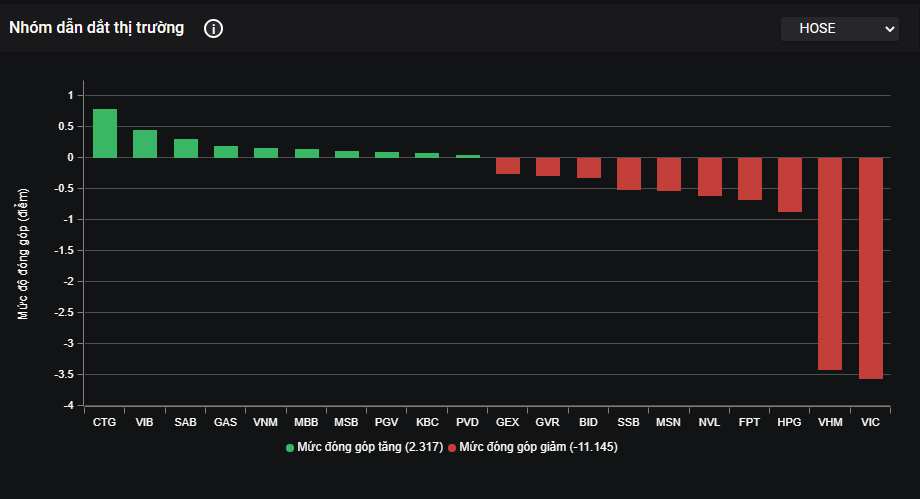
Task: Toggle the 'Mức đóng góp giảm' legend series
Action: (537, 447)
